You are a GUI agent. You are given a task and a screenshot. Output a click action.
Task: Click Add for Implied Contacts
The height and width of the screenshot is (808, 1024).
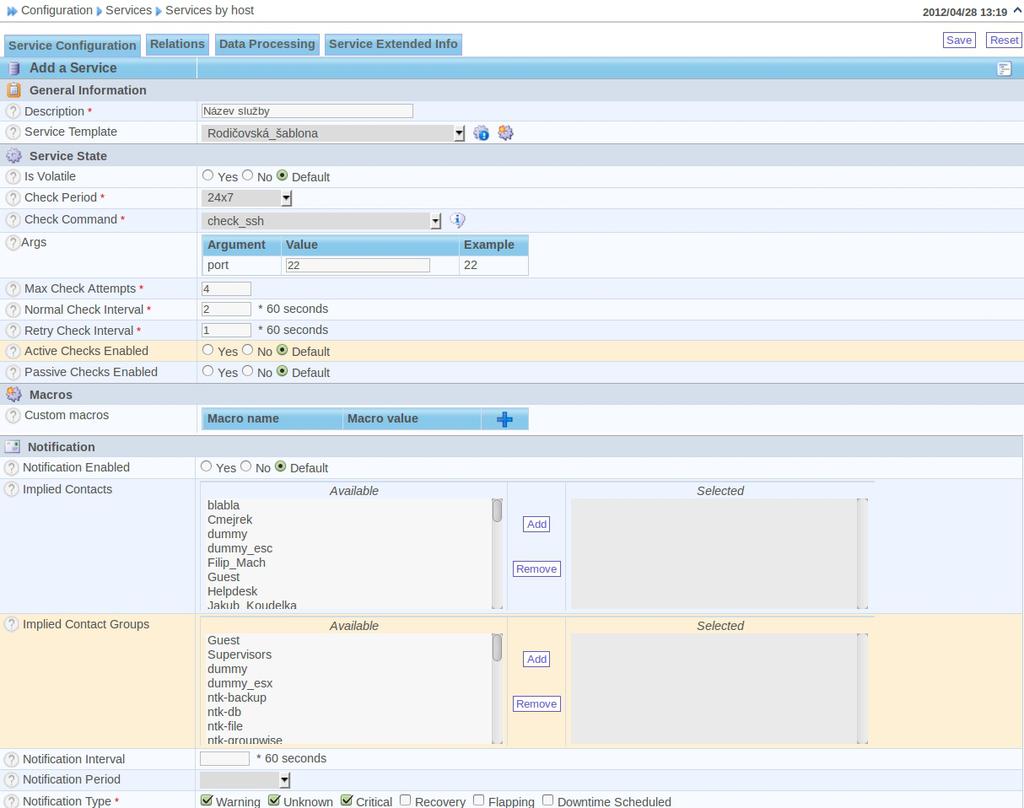click(537, 525)
